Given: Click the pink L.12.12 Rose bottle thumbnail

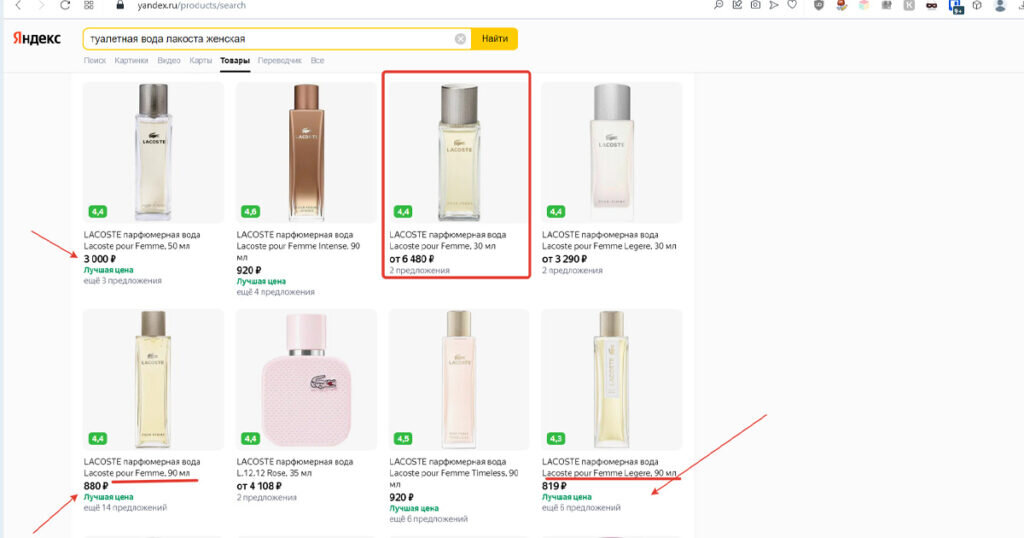Looking at the screenshot, I should pos(305,380).
